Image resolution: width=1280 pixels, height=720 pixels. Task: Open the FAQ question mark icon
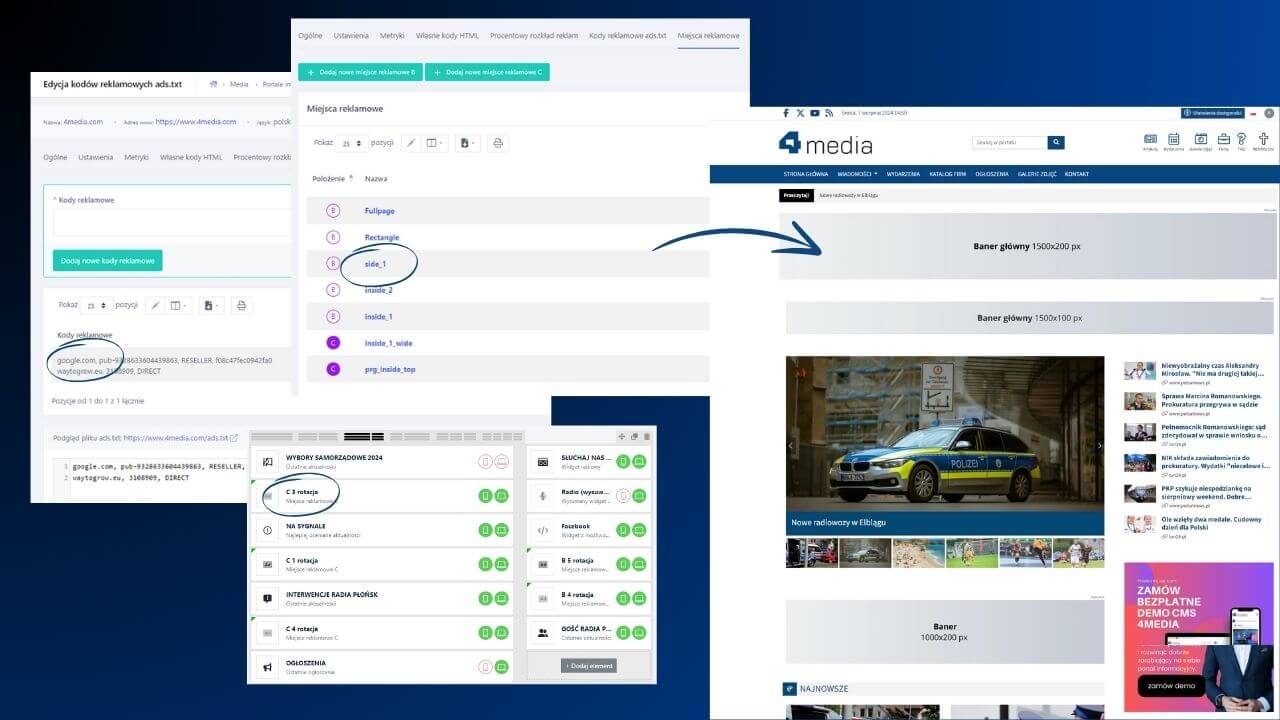point(1241,140)
